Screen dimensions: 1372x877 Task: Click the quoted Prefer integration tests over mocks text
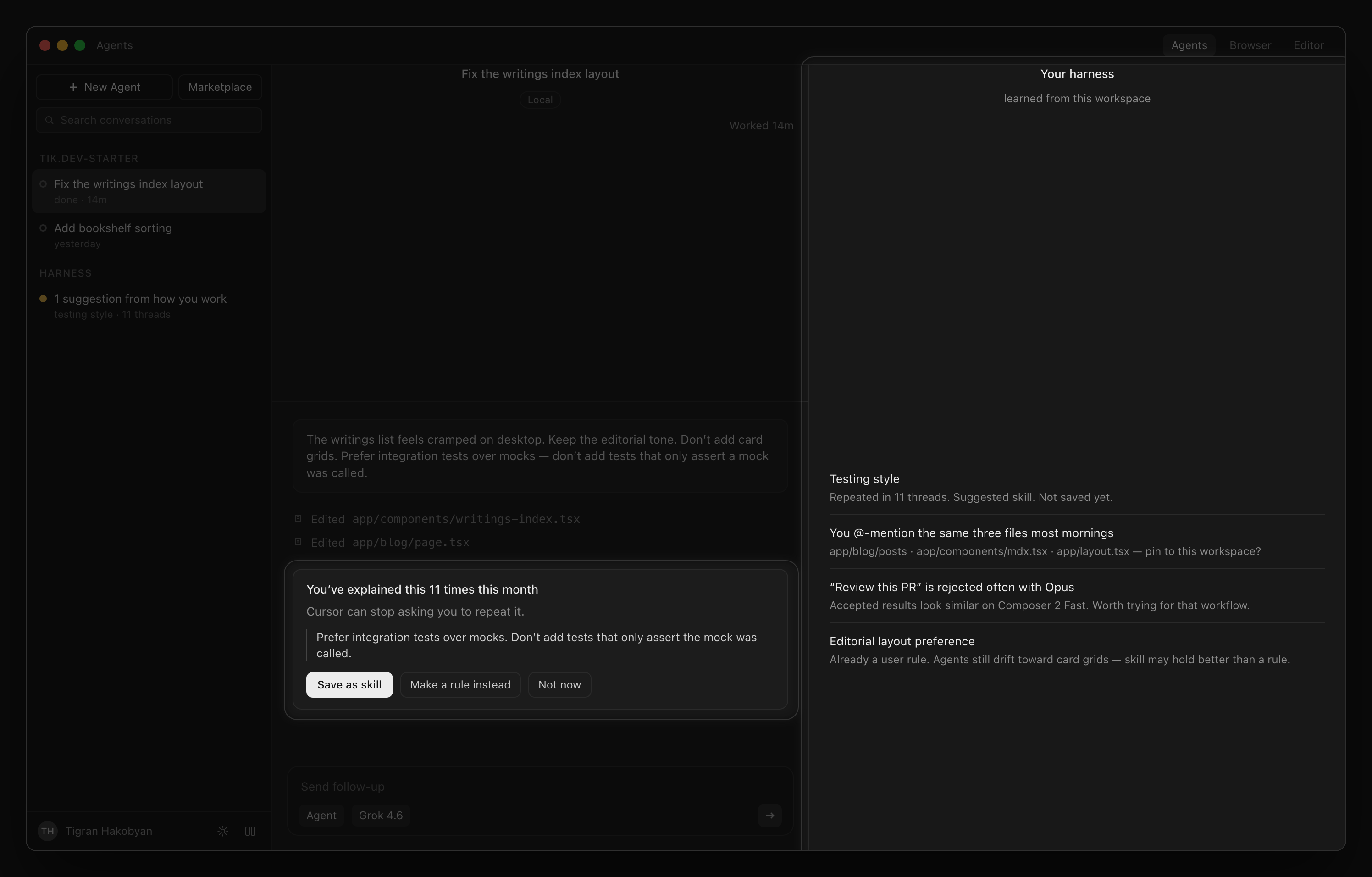point(536,645)
